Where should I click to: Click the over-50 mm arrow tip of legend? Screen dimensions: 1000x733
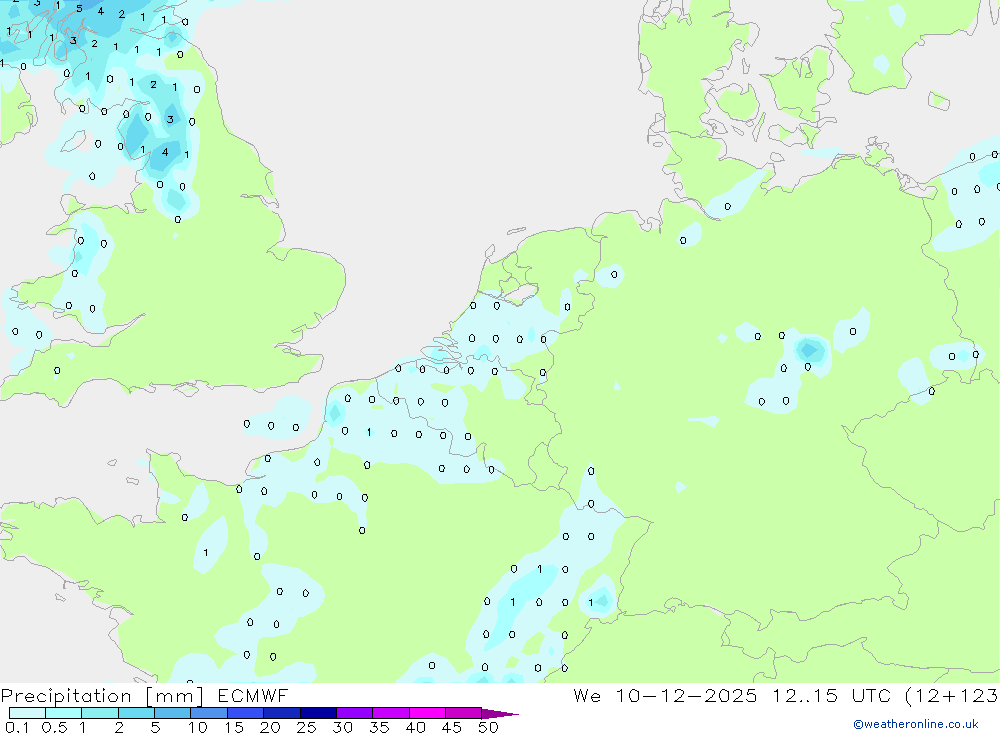(500, 713)
